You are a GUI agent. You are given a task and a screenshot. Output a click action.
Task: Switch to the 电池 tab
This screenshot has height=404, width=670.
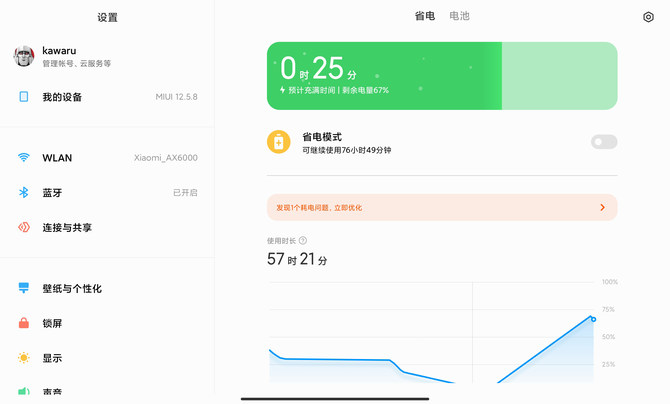click(459, 16)
